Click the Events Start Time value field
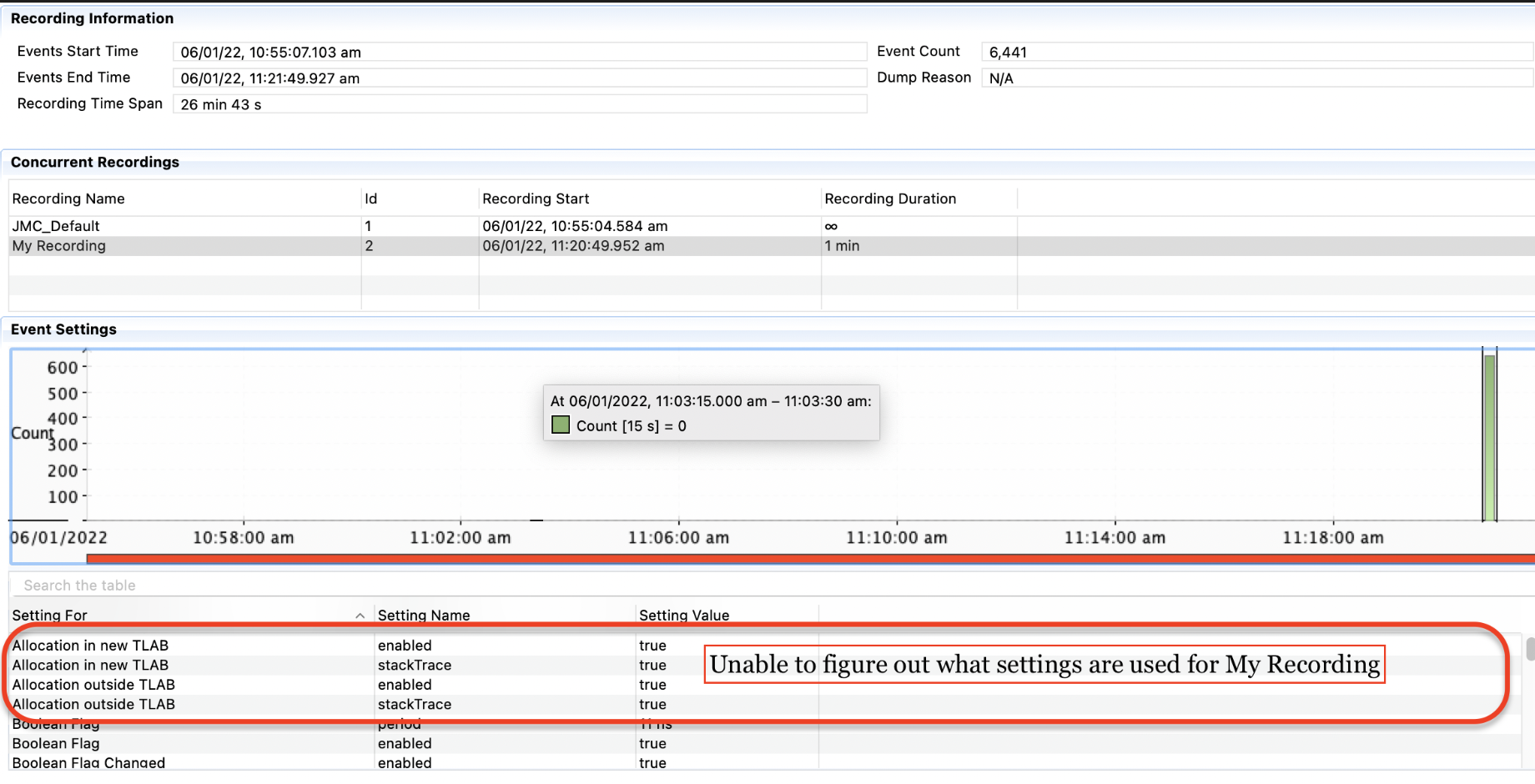 (x=519, y=53)
